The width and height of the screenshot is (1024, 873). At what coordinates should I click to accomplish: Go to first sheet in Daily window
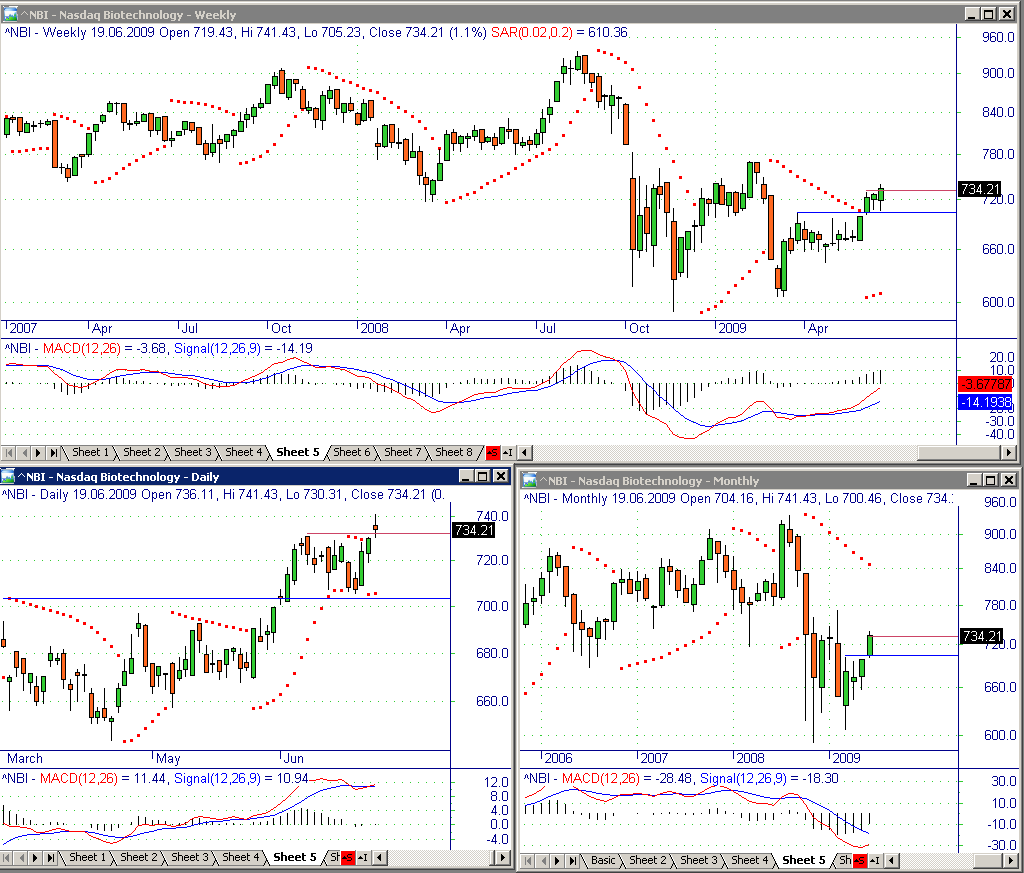pyautogui.click(x=6, y=858)
